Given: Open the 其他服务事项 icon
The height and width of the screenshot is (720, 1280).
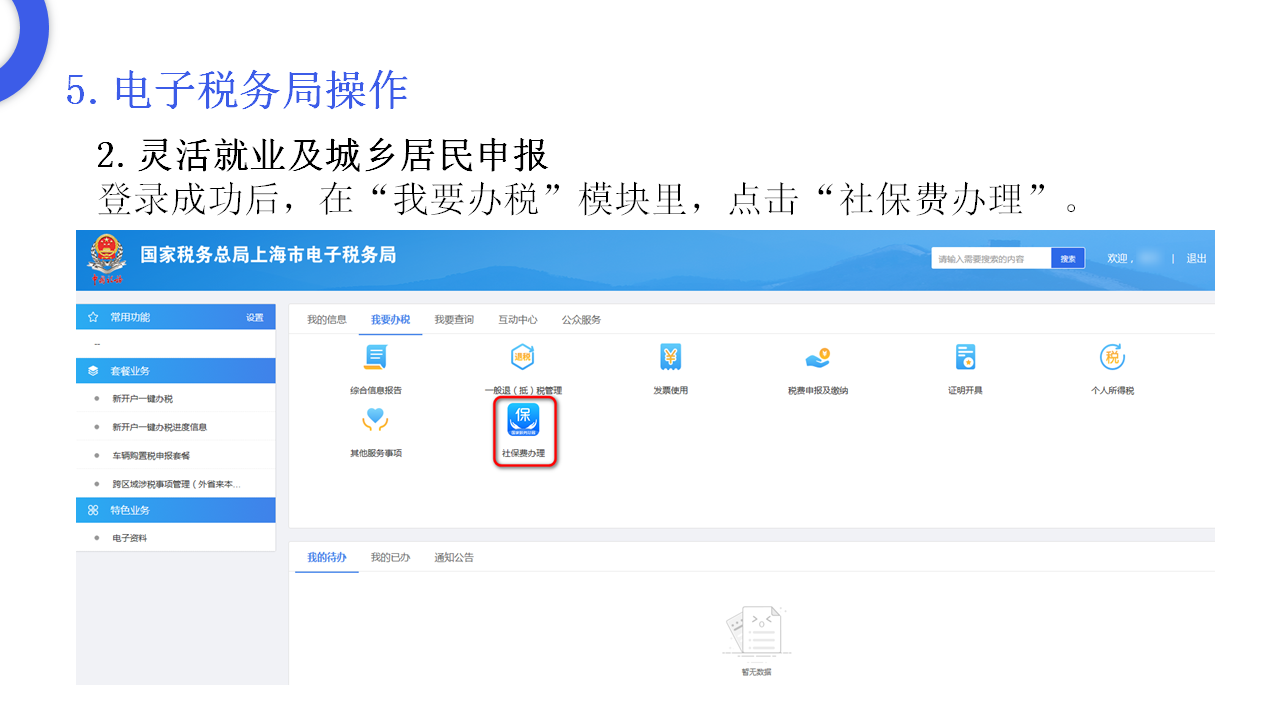Looking at the screenshot, I should click(x=376, y=420).
